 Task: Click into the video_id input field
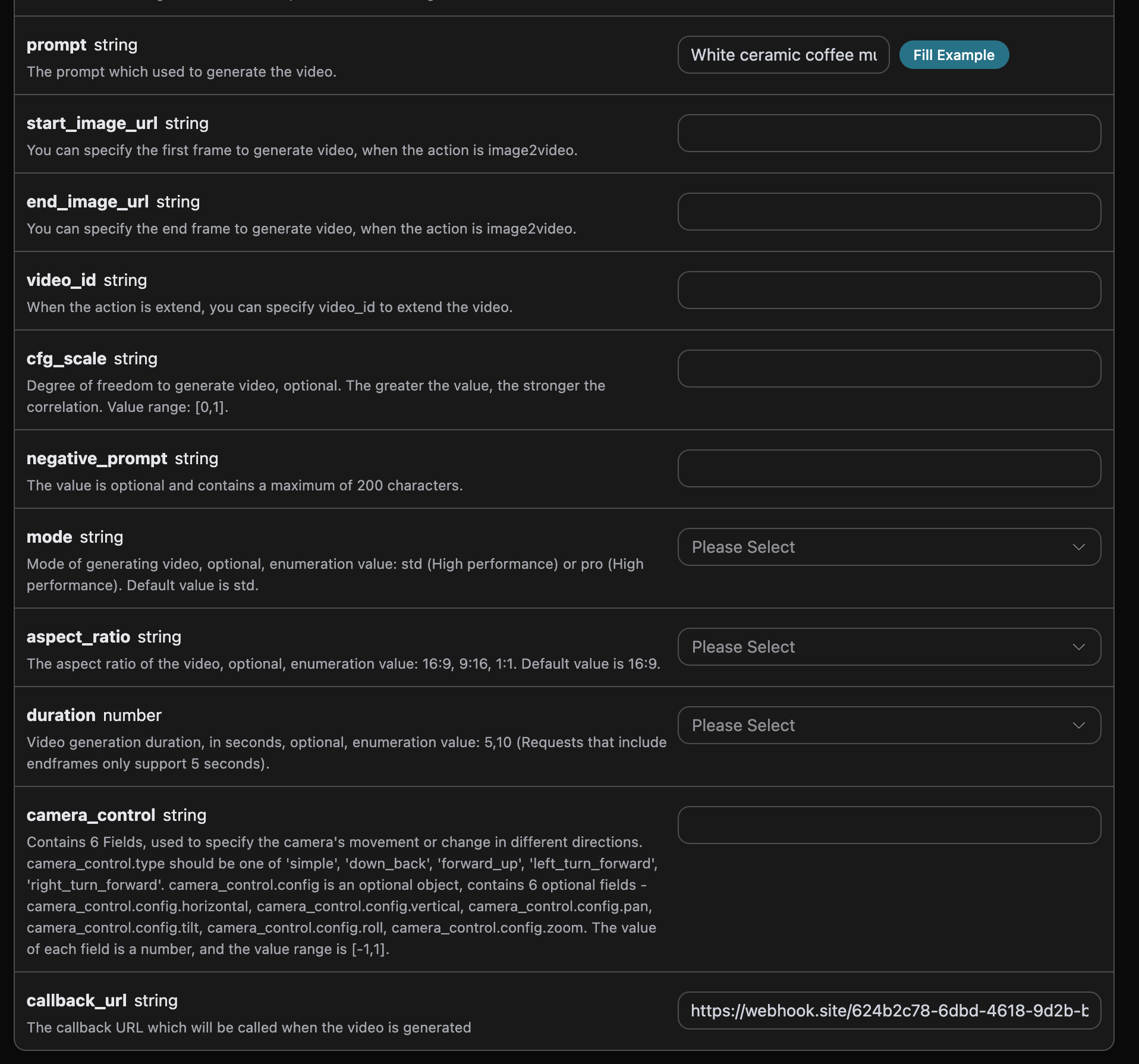(889, 290)
